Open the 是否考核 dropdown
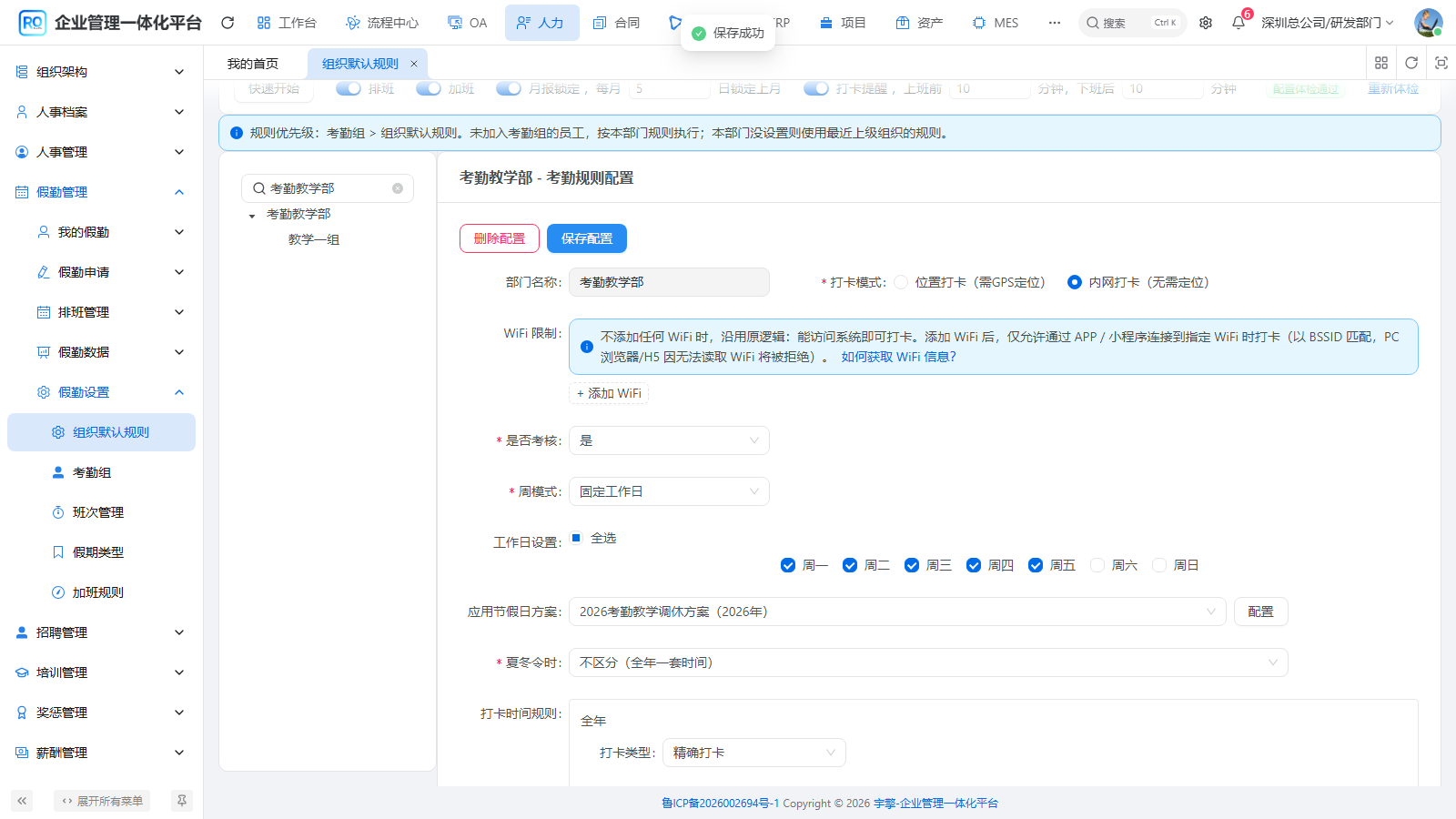Screen dimensions: 1456x819 (x=669, y=440)
